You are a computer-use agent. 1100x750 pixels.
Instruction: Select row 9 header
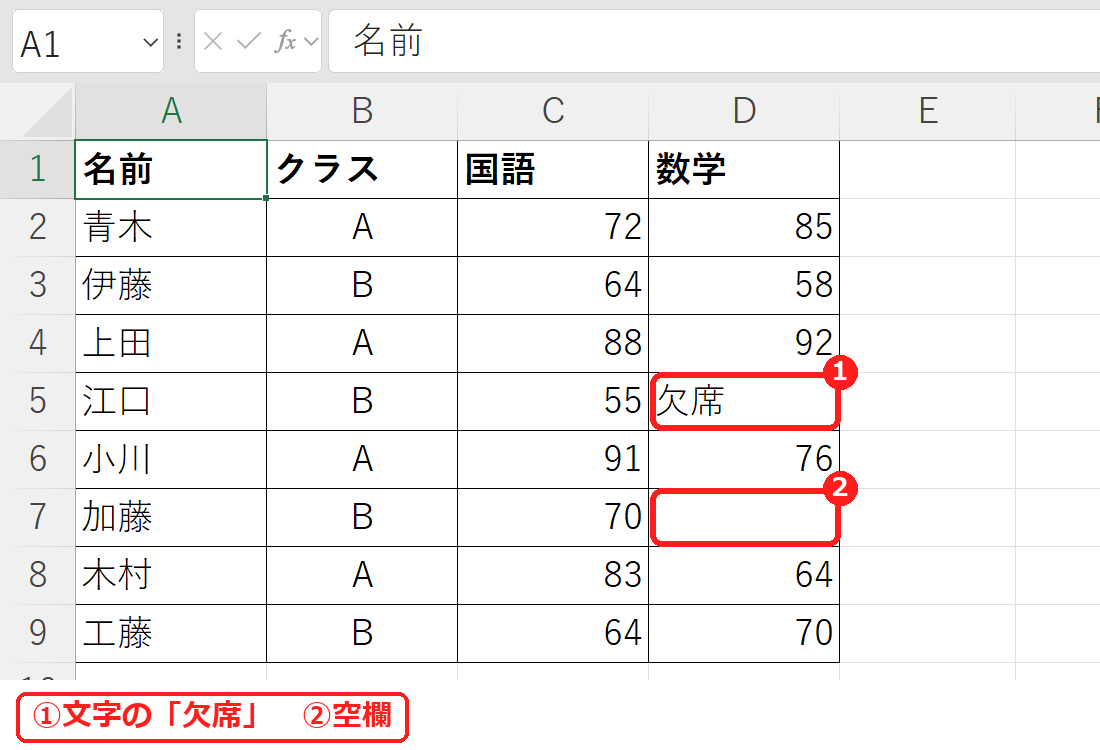click(38, 634)
